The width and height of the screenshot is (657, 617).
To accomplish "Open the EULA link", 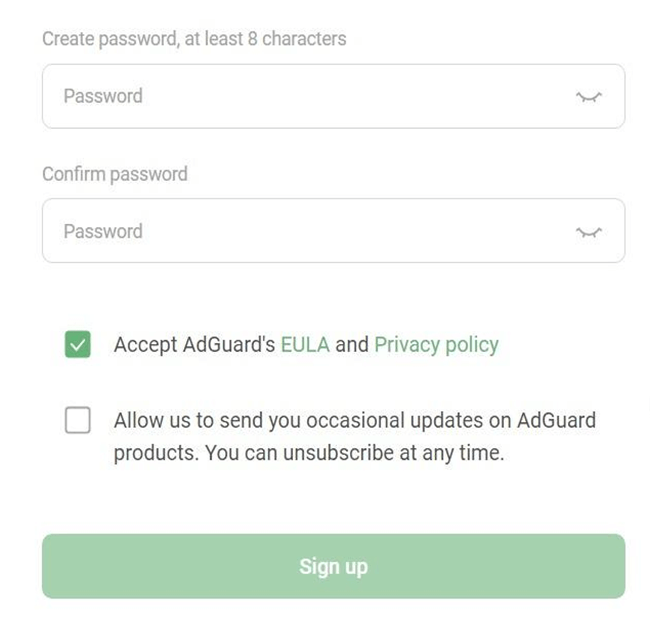I will (305, 345).
